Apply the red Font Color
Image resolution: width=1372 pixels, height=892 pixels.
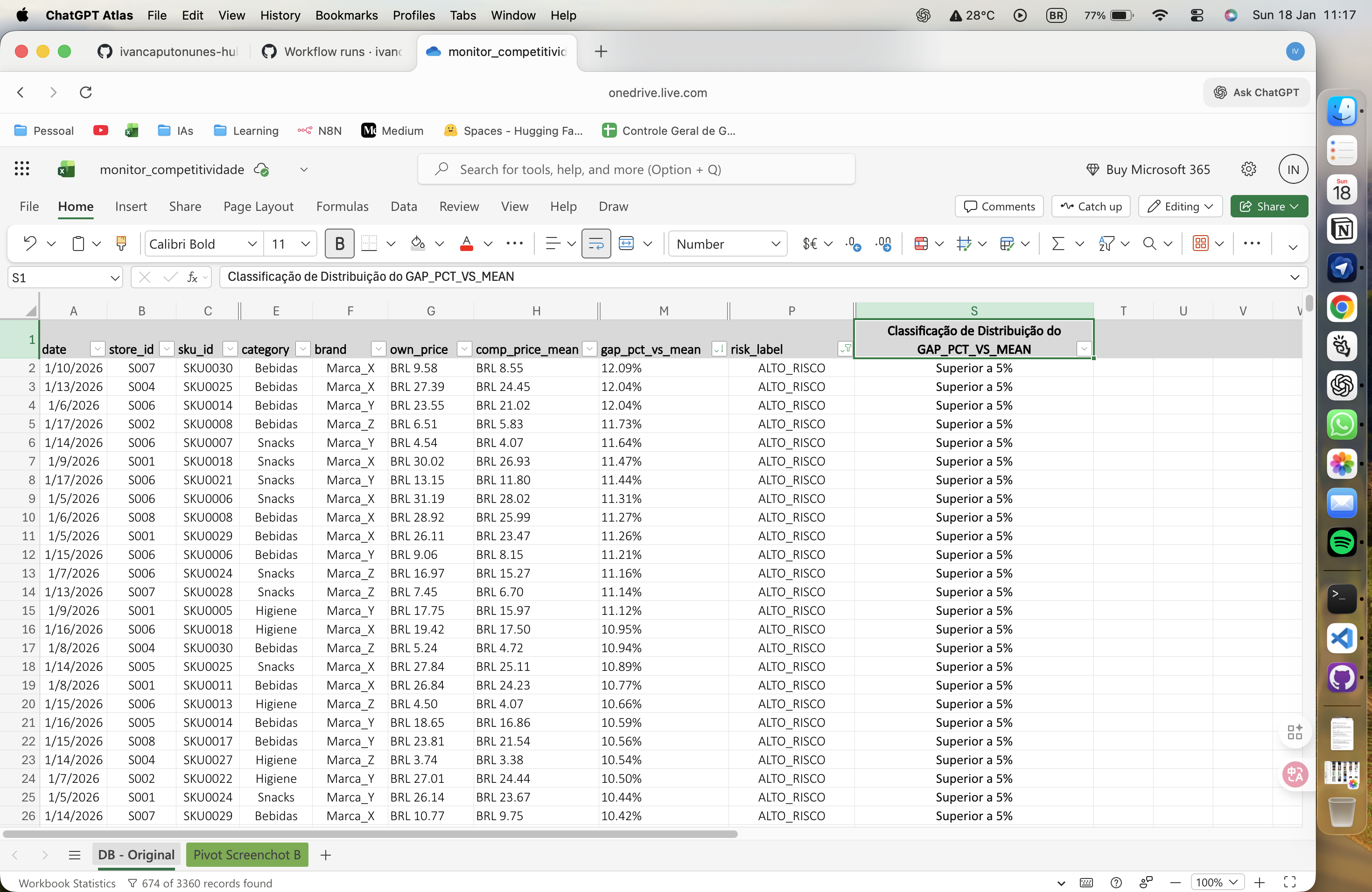click(467, 244)
